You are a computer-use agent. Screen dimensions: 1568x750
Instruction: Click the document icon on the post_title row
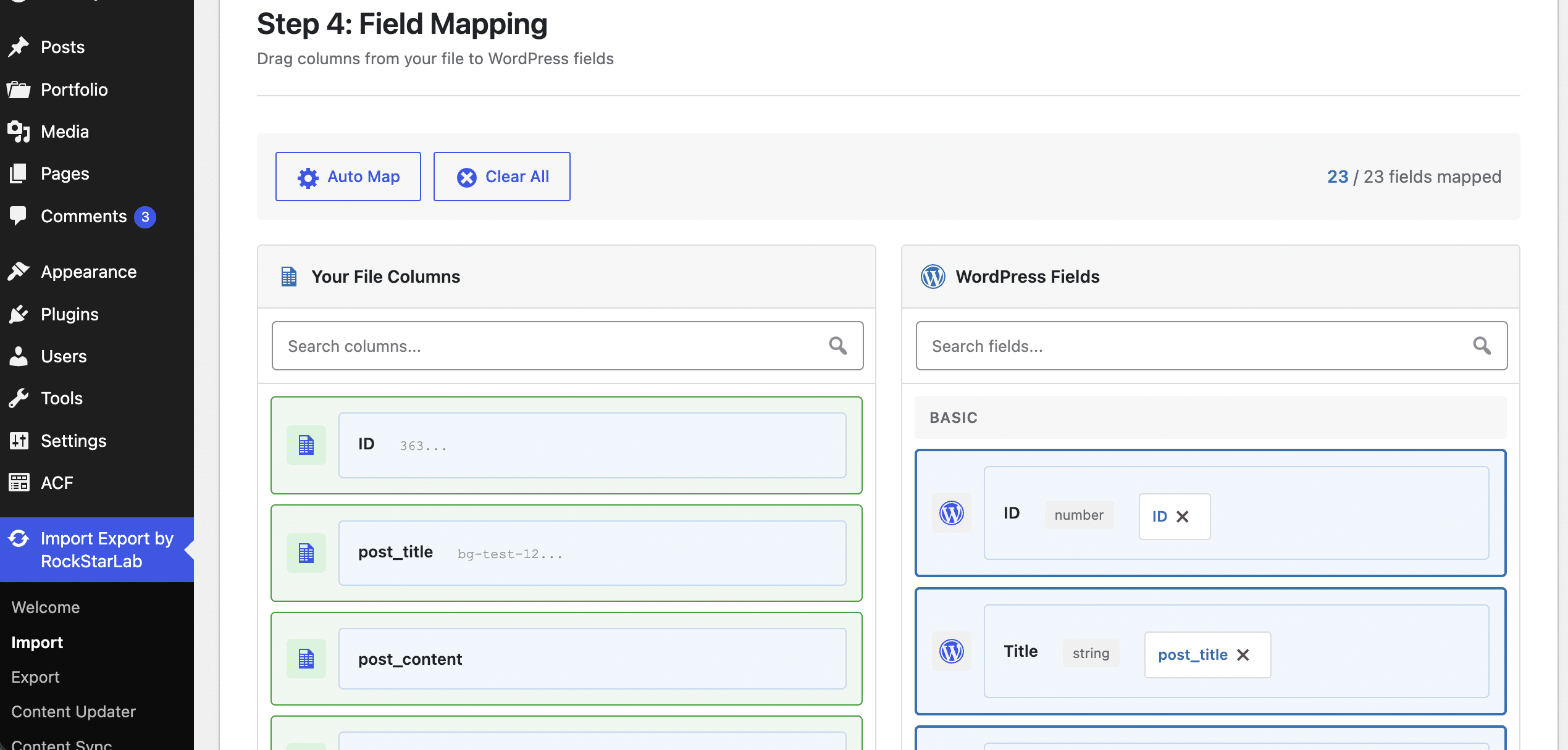click(x=306, y=553)
